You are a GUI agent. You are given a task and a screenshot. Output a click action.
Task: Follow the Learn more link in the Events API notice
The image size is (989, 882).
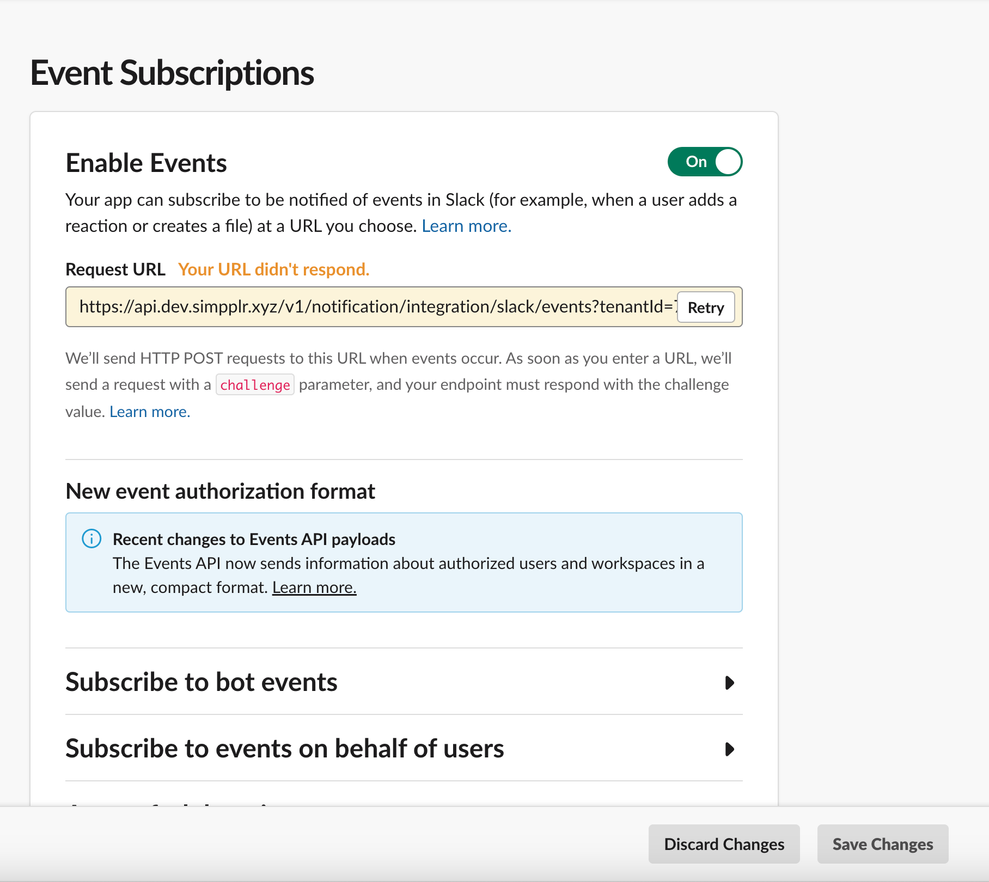click(313, 587)
